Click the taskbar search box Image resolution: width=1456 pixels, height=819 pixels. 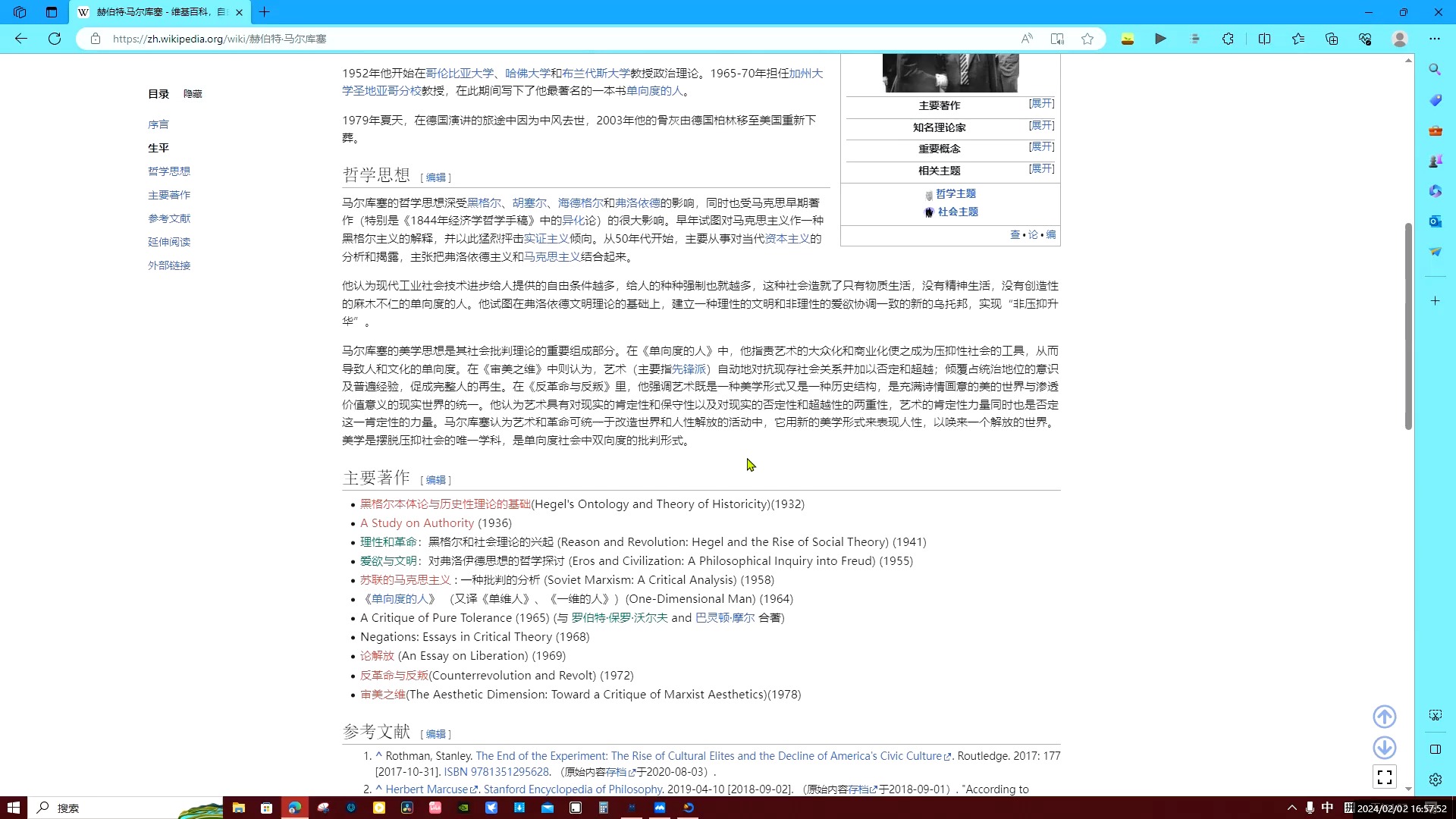125,808
